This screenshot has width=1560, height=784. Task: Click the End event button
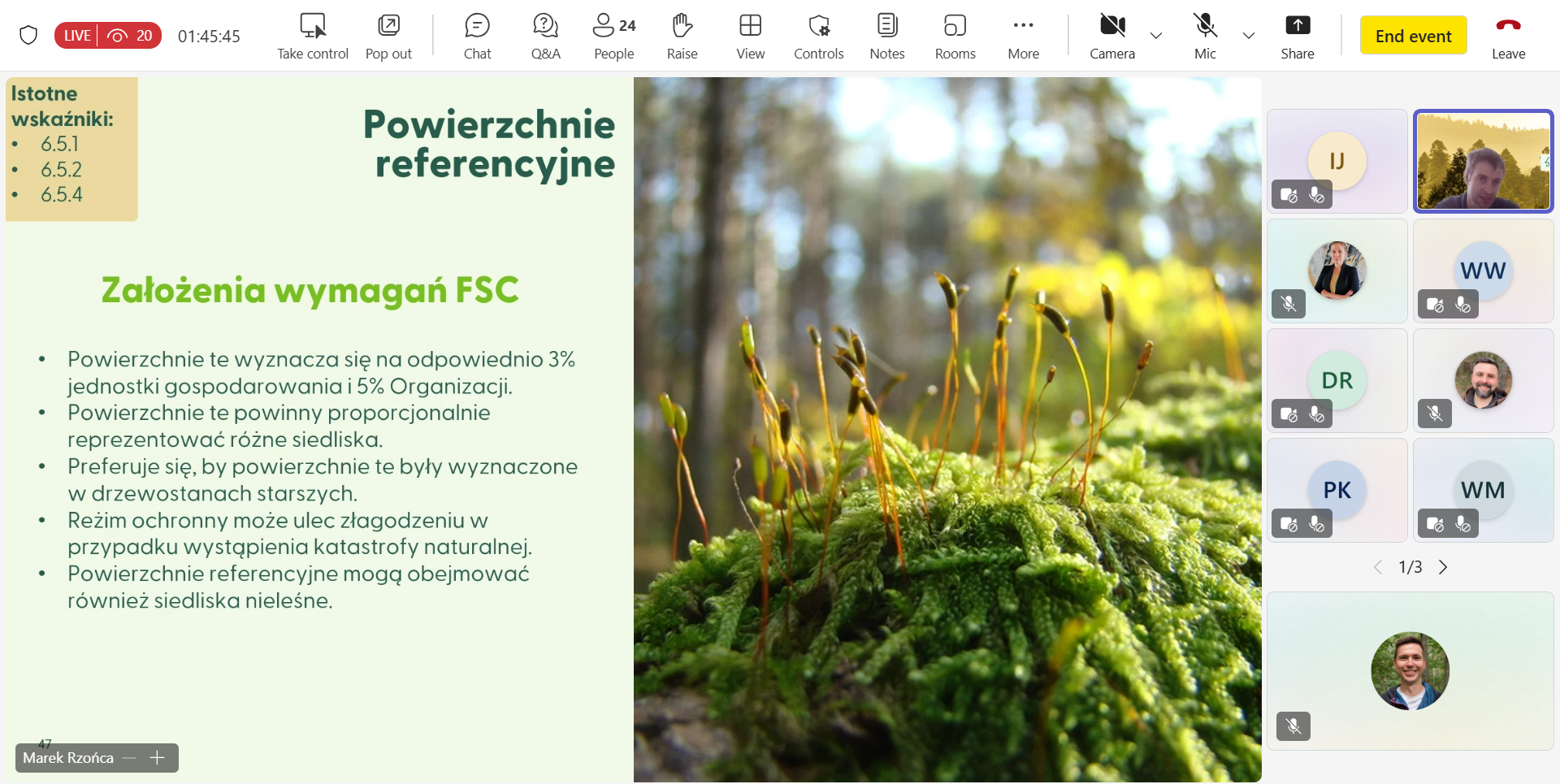[1413, 36]
